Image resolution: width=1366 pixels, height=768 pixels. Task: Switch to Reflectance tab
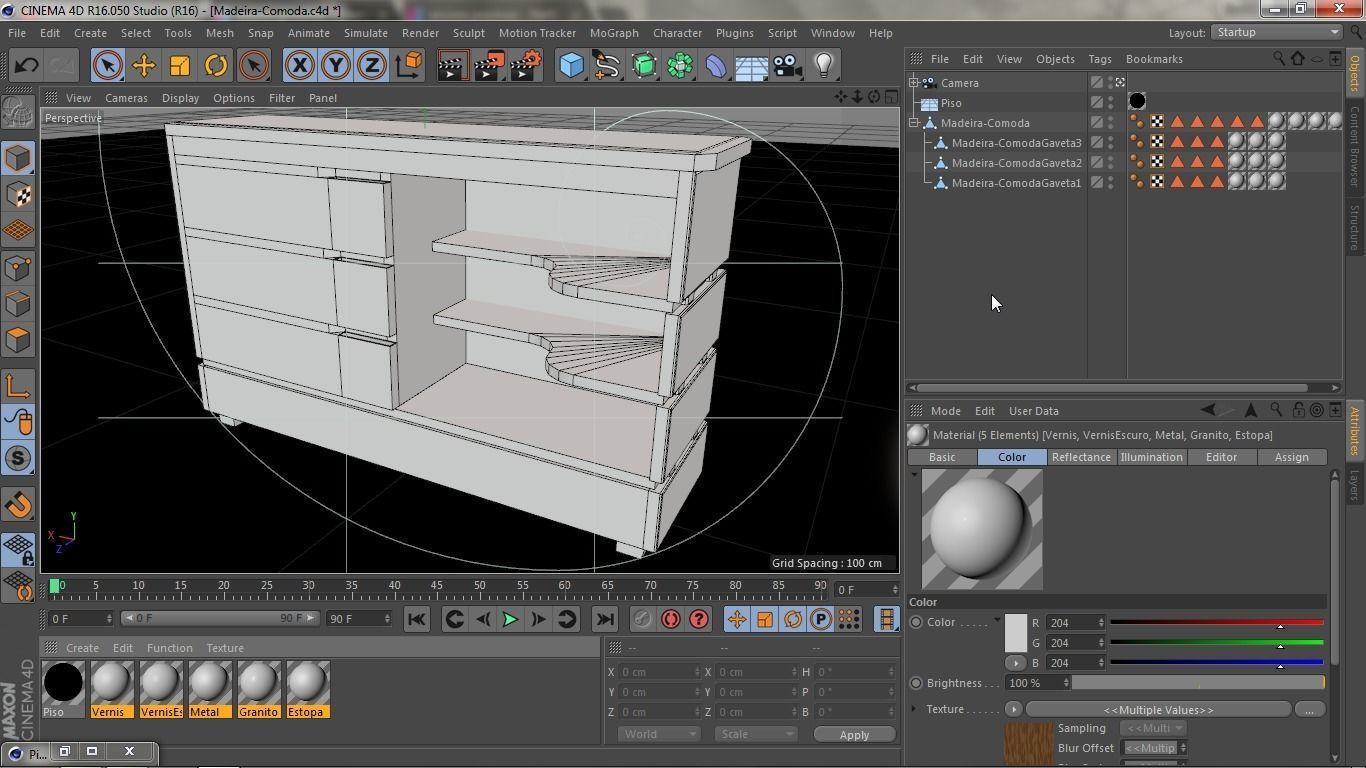pyautogui.click(x=1081, y=457)
